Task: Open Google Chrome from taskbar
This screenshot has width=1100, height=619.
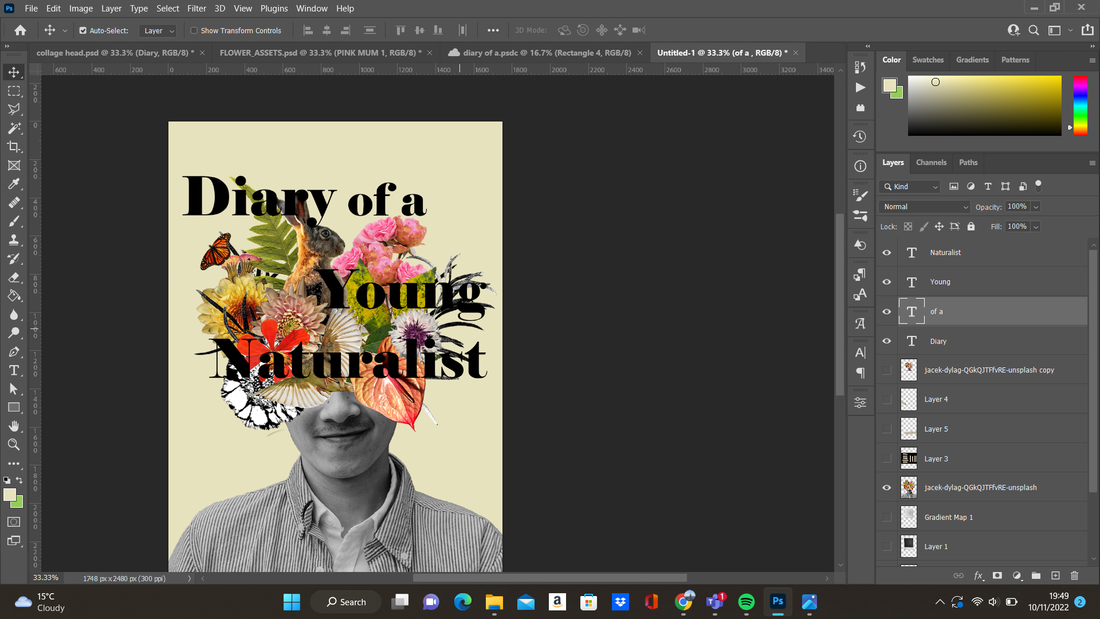Action: click(683, 601)
